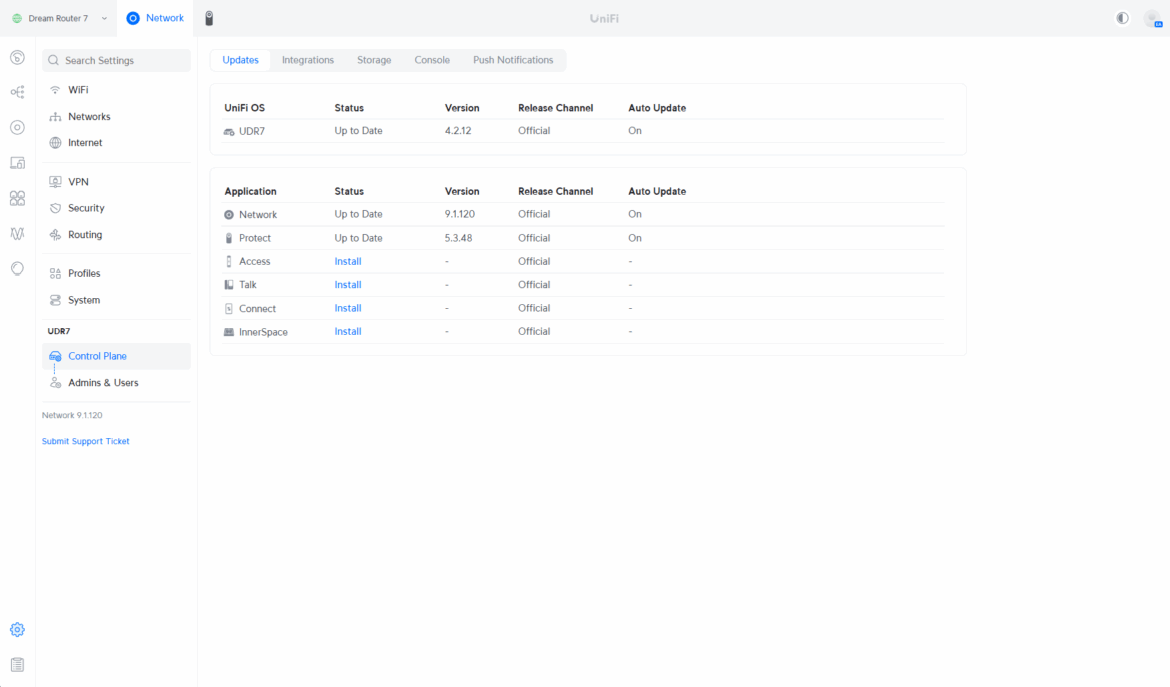Screen dimensions: 1170x687
Task: Click the Network 9.1.120 version label in sidebar
Action: coord(72,415)
